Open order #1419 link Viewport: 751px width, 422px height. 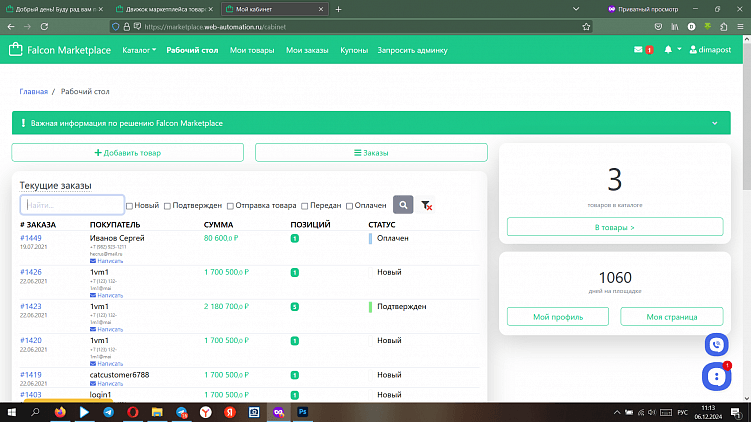[x=31, y=375]
